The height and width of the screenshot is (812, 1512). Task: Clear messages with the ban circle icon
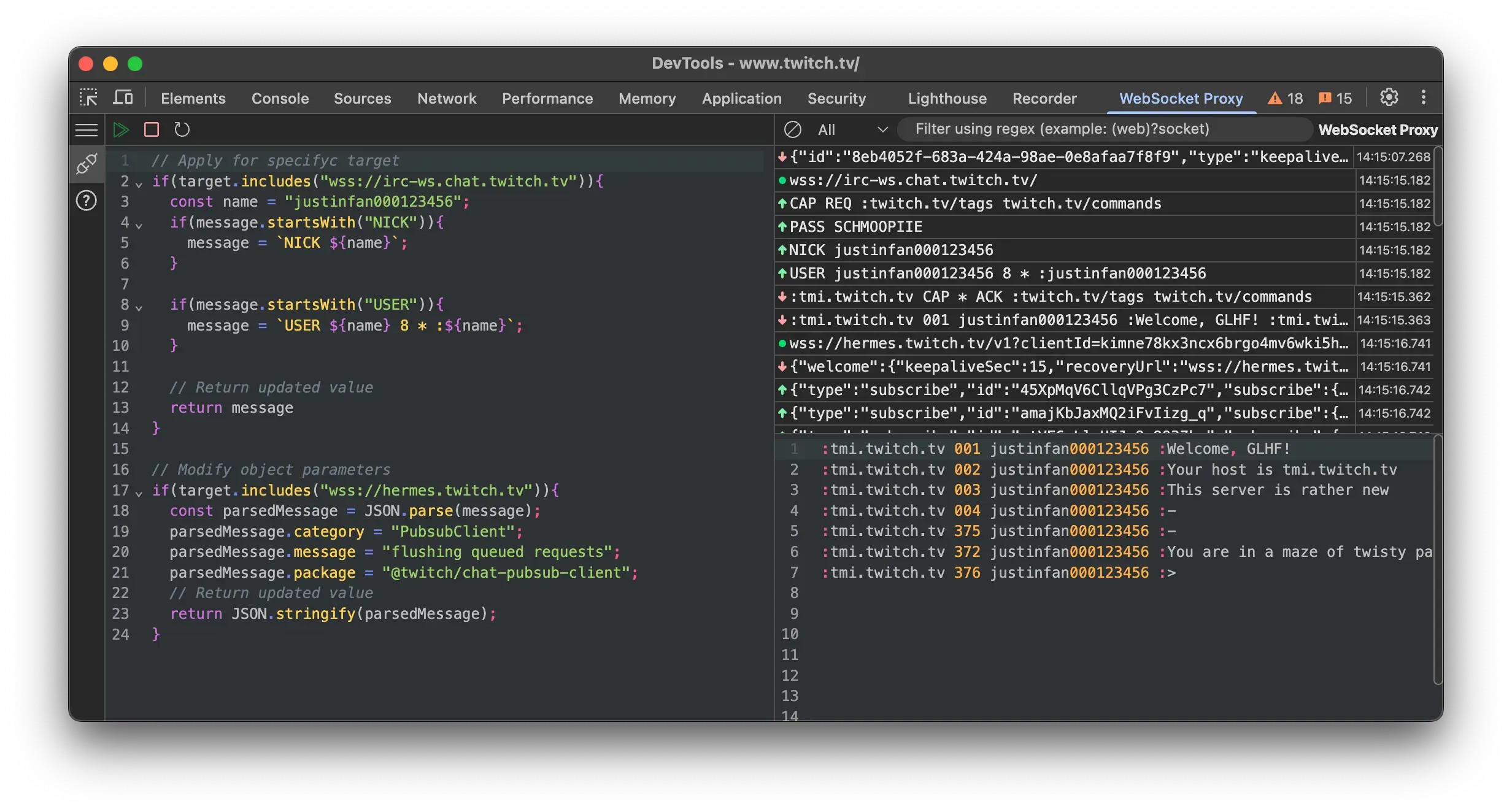tap(793, 129)
